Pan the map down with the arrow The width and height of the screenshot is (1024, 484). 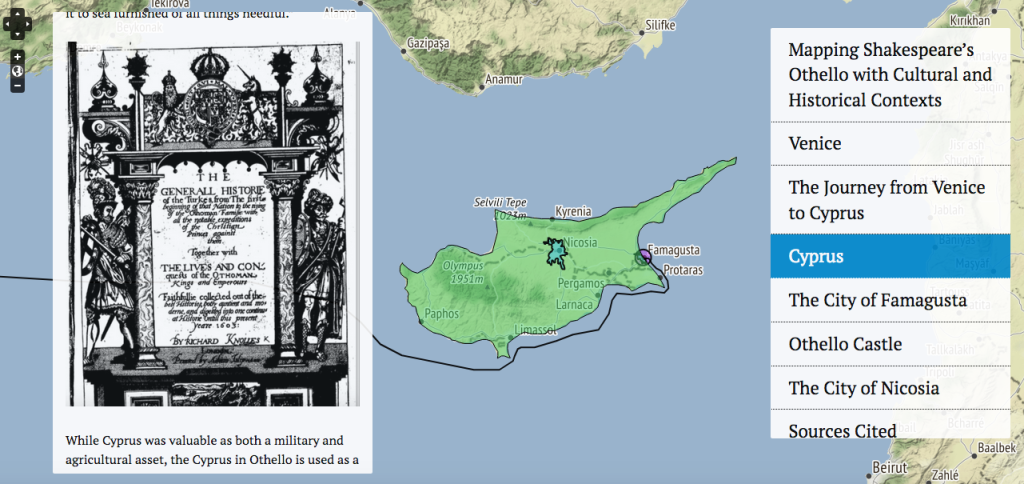[18, 33]
